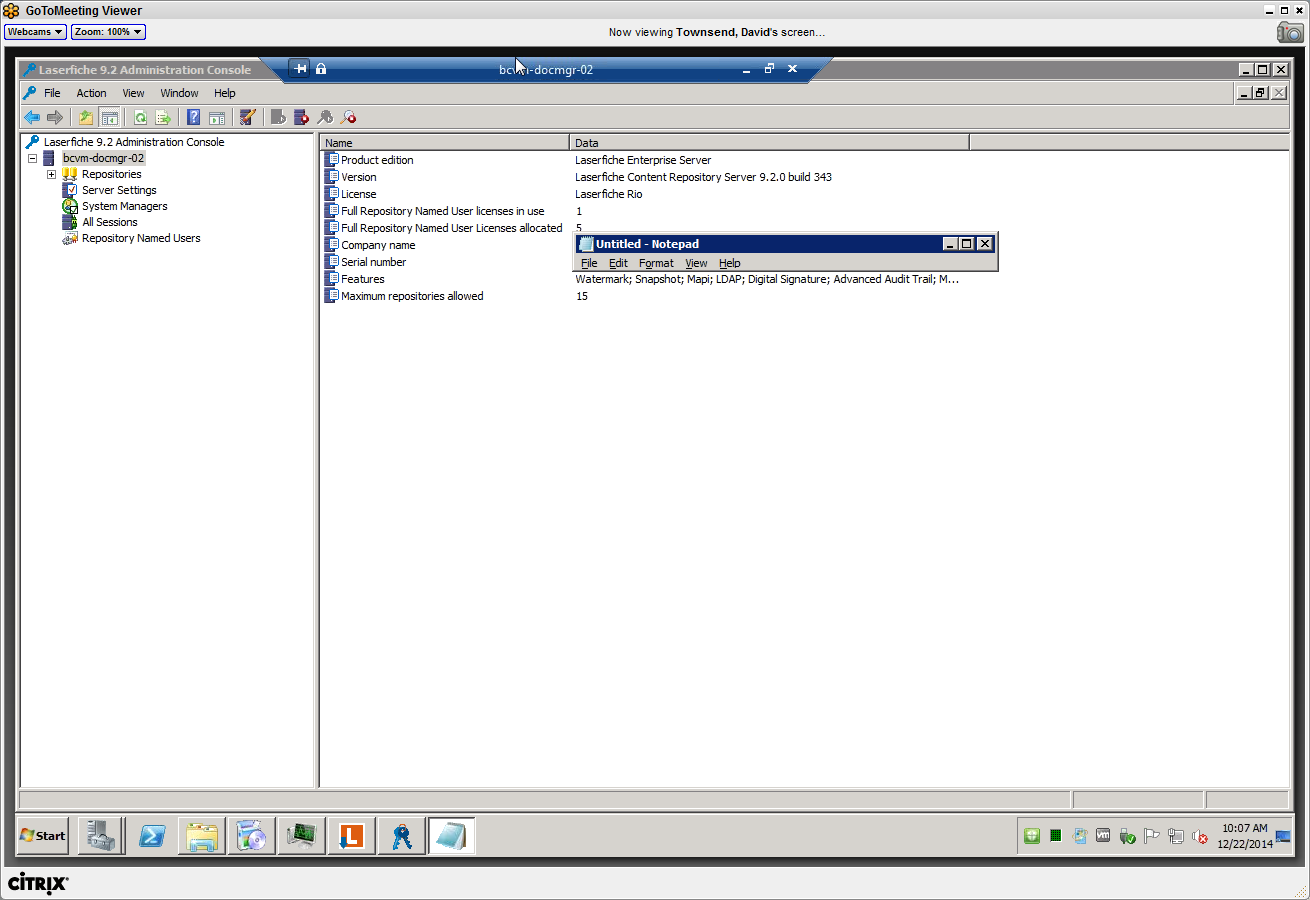Open the File menu in Administration Console
The image size is (1310, 900).
click(x=52, y=93)
